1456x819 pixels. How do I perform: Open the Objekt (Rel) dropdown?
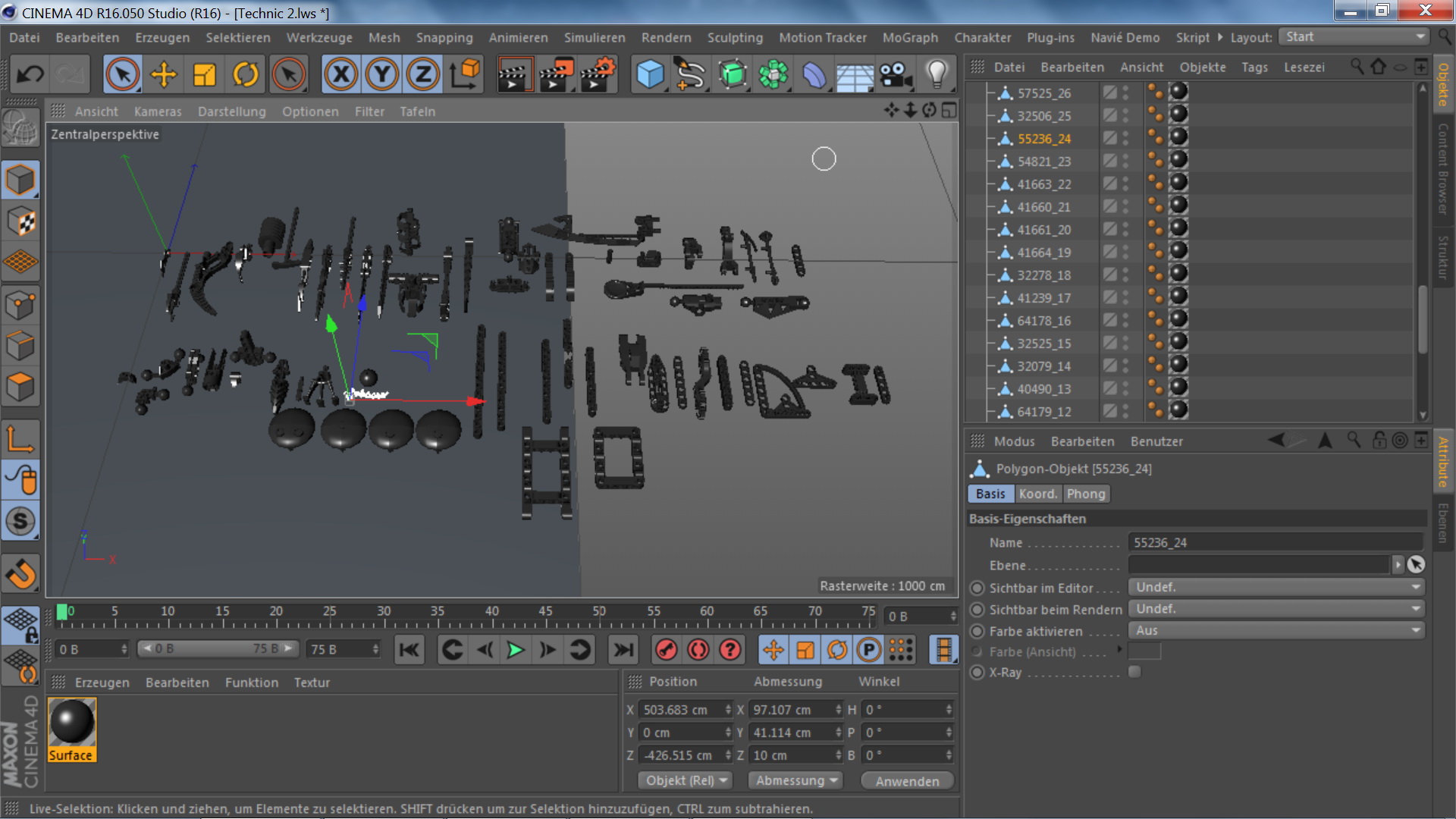687,780
